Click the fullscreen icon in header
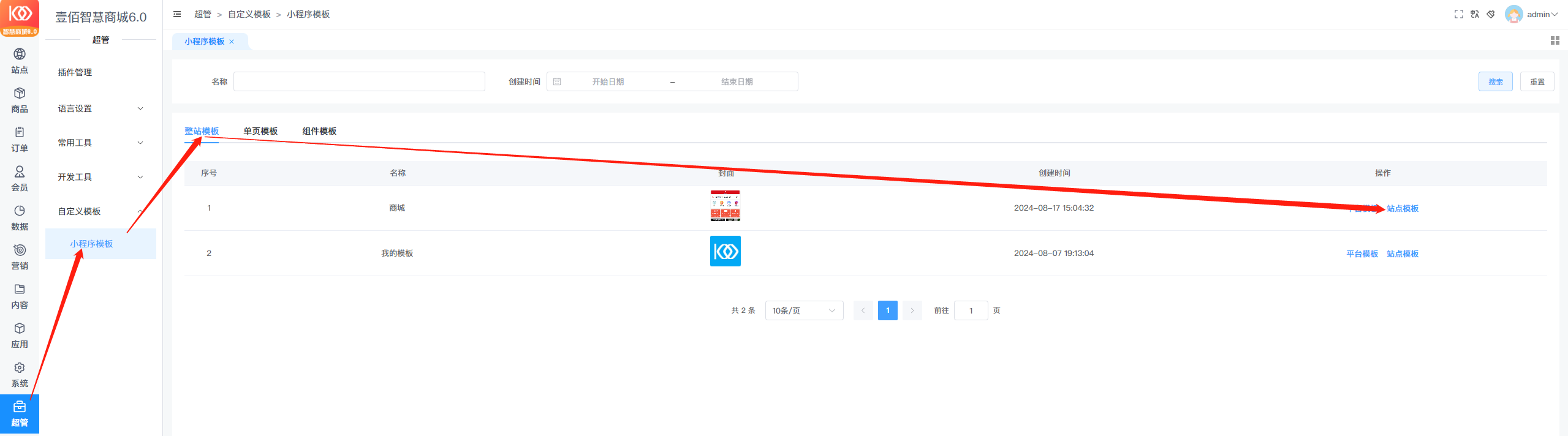The width and height of the screenshot is (1568, 436). point(1458,14)
